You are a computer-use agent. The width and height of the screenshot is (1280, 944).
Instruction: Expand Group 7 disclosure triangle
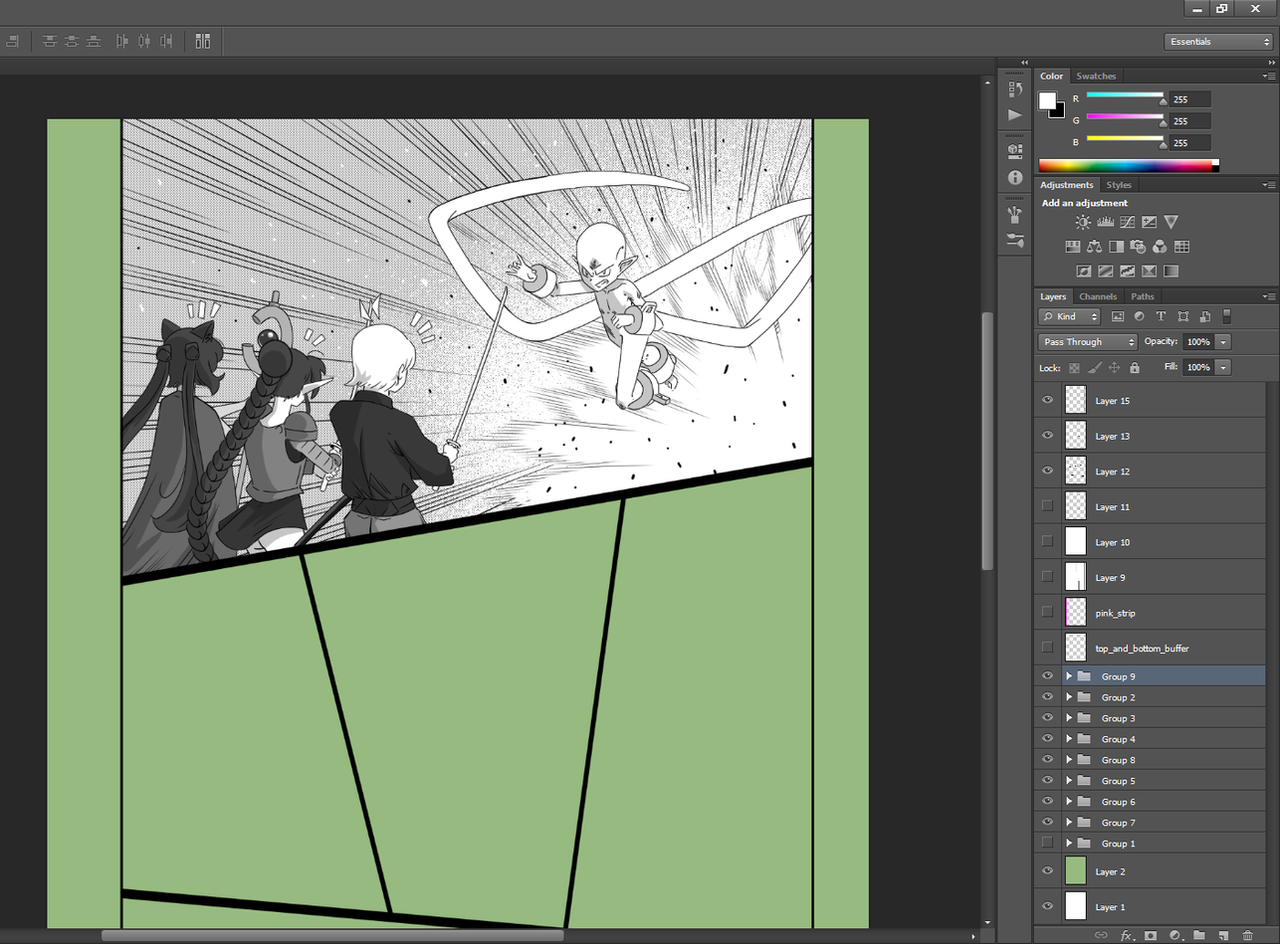click(x=1069, y=822)
